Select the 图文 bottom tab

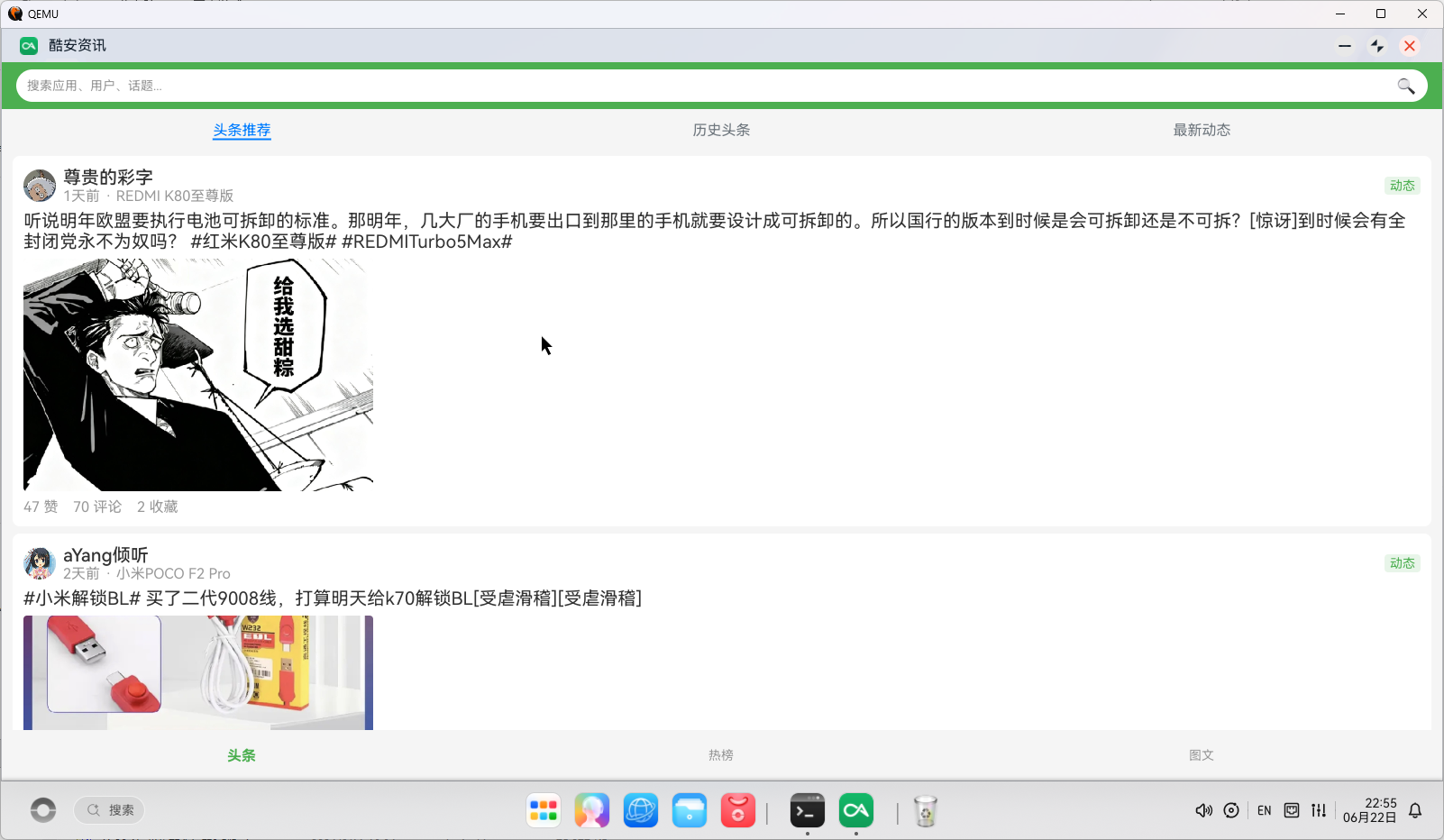1202,755
